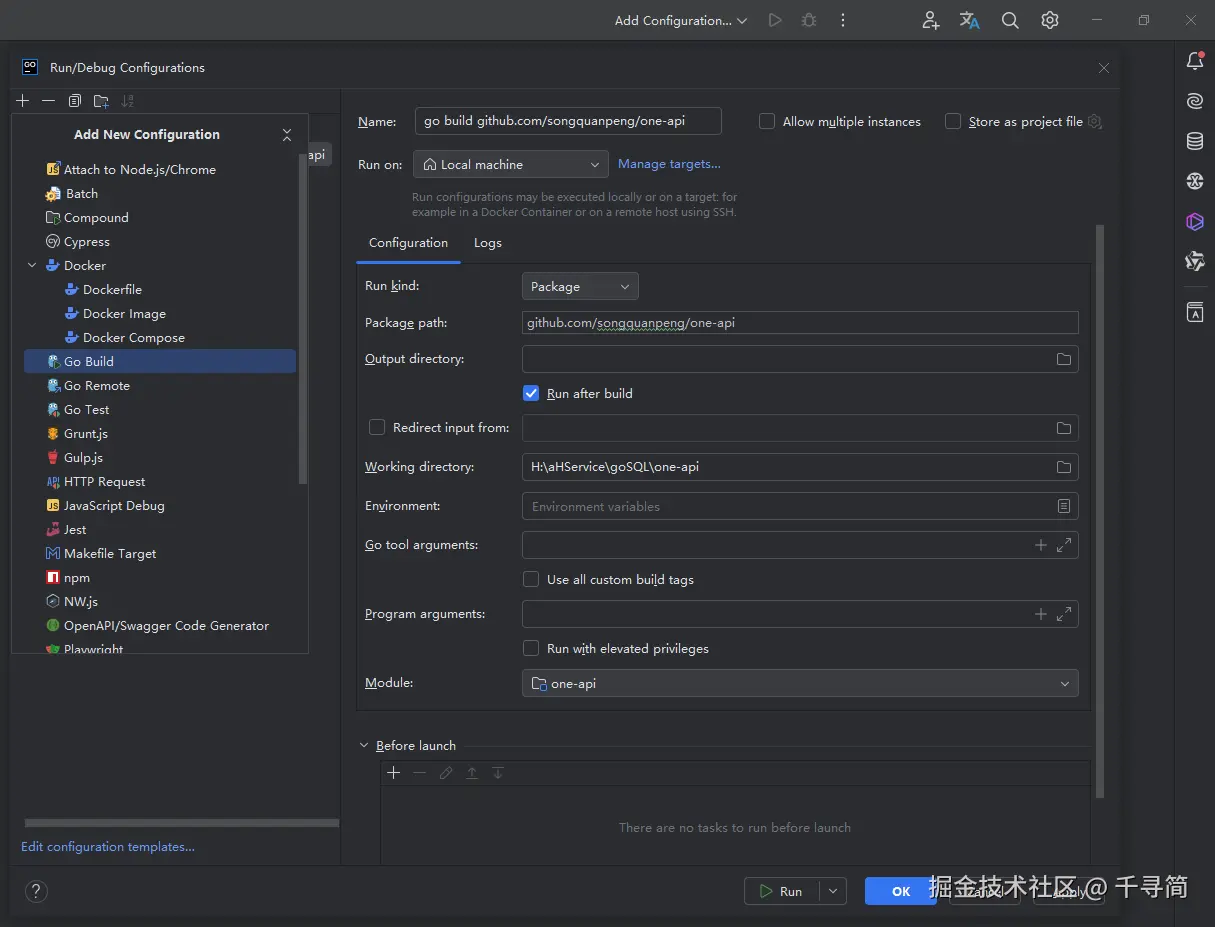
Task: Click the Manage targets link
Action: [669, 164]
